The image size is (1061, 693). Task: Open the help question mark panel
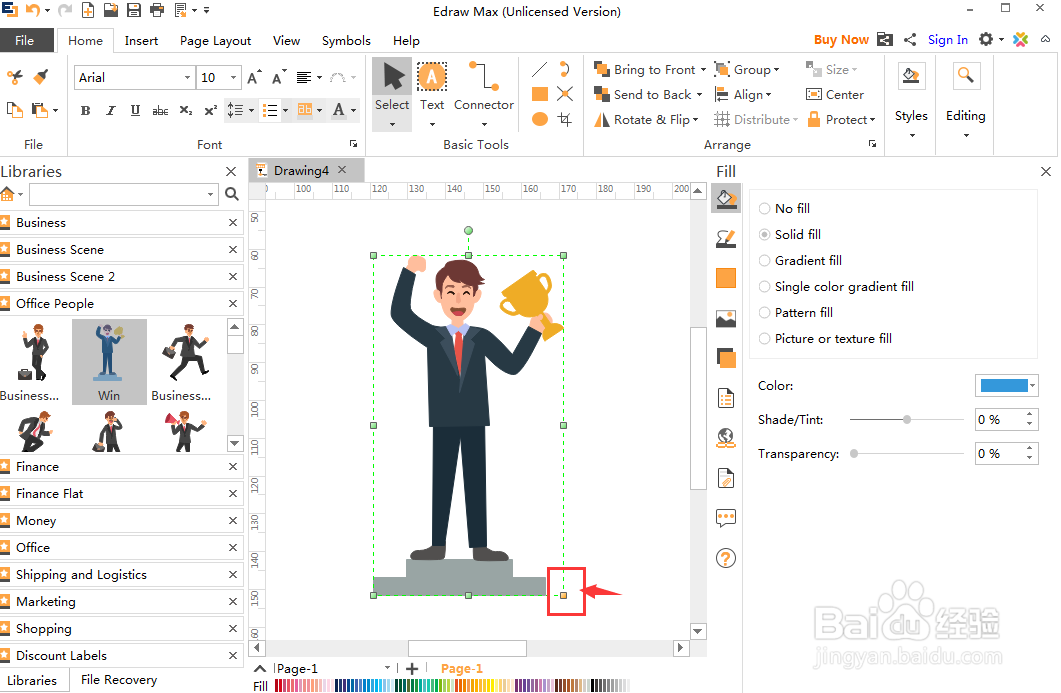[725, 558]
